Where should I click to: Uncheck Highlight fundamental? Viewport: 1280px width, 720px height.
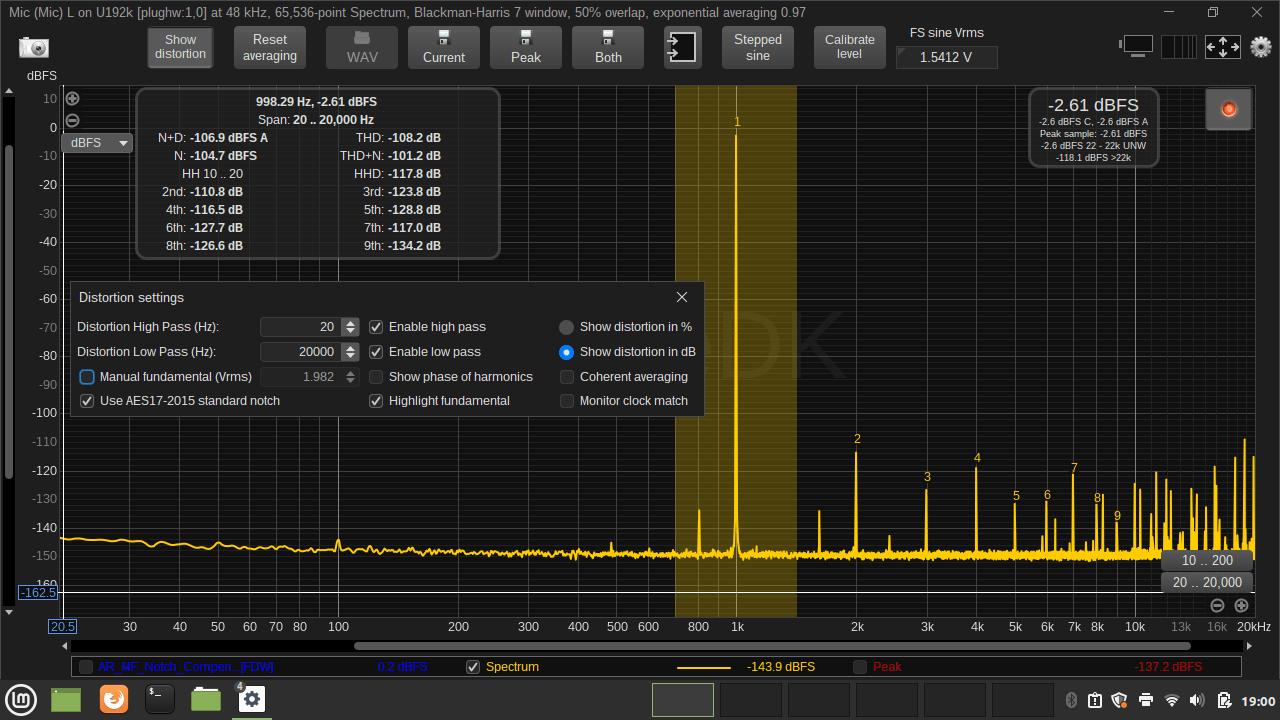pyautogui.click(x=376, y=401)
